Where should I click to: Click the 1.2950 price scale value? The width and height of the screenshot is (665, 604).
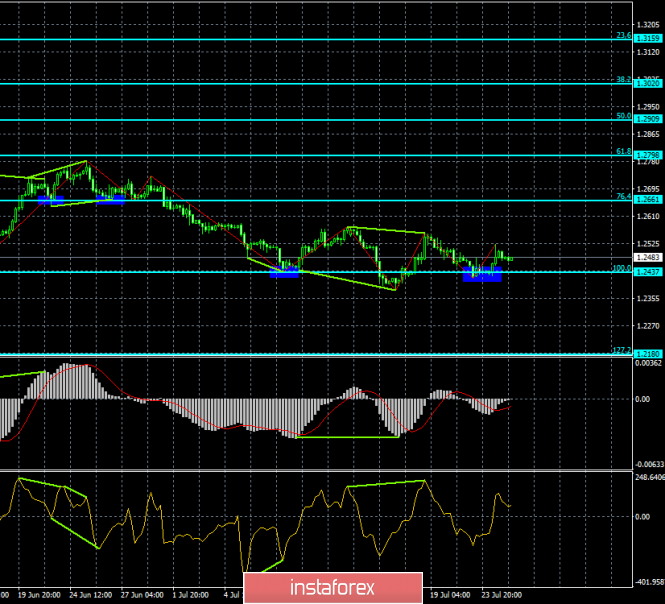pyautogui.click(x=648, y=107)
